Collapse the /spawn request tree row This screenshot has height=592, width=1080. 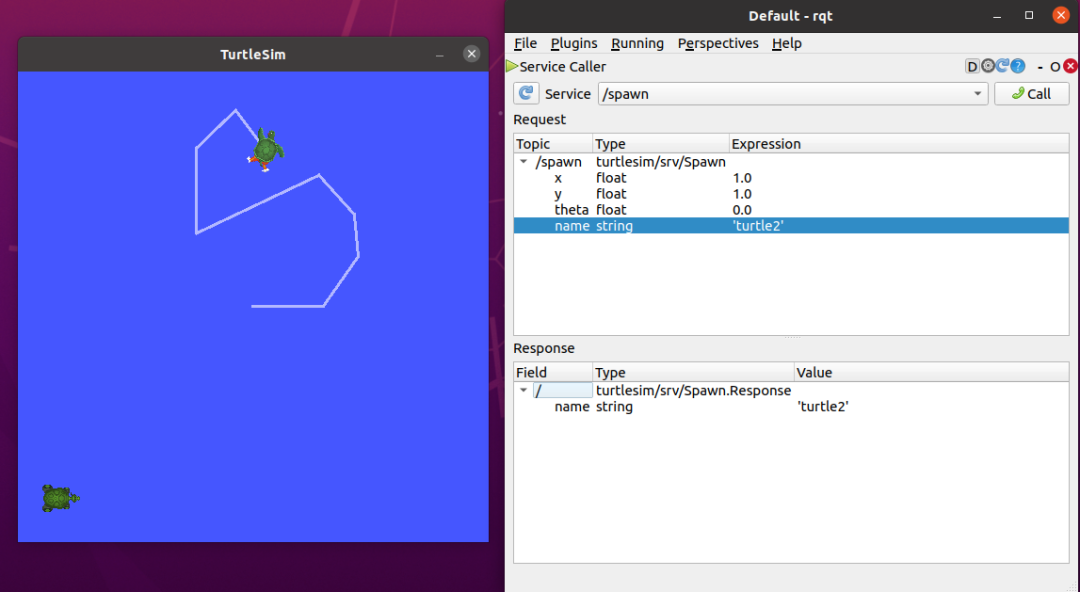pos(523,162)
